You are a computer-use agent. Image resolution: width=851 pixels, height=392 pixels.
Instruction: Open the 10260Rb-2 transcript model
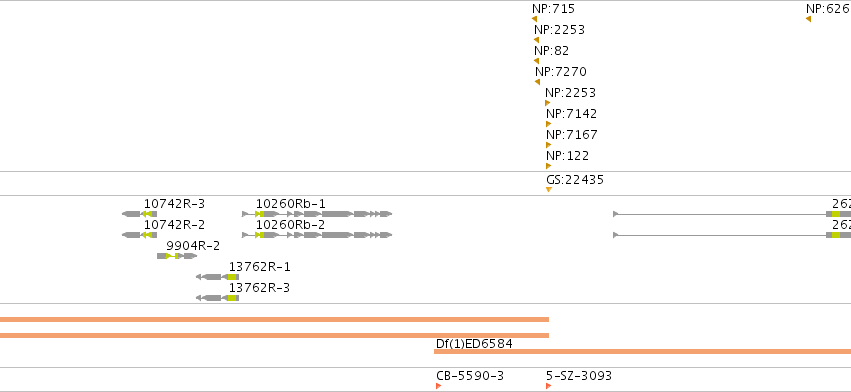click(x=317, y=235)
